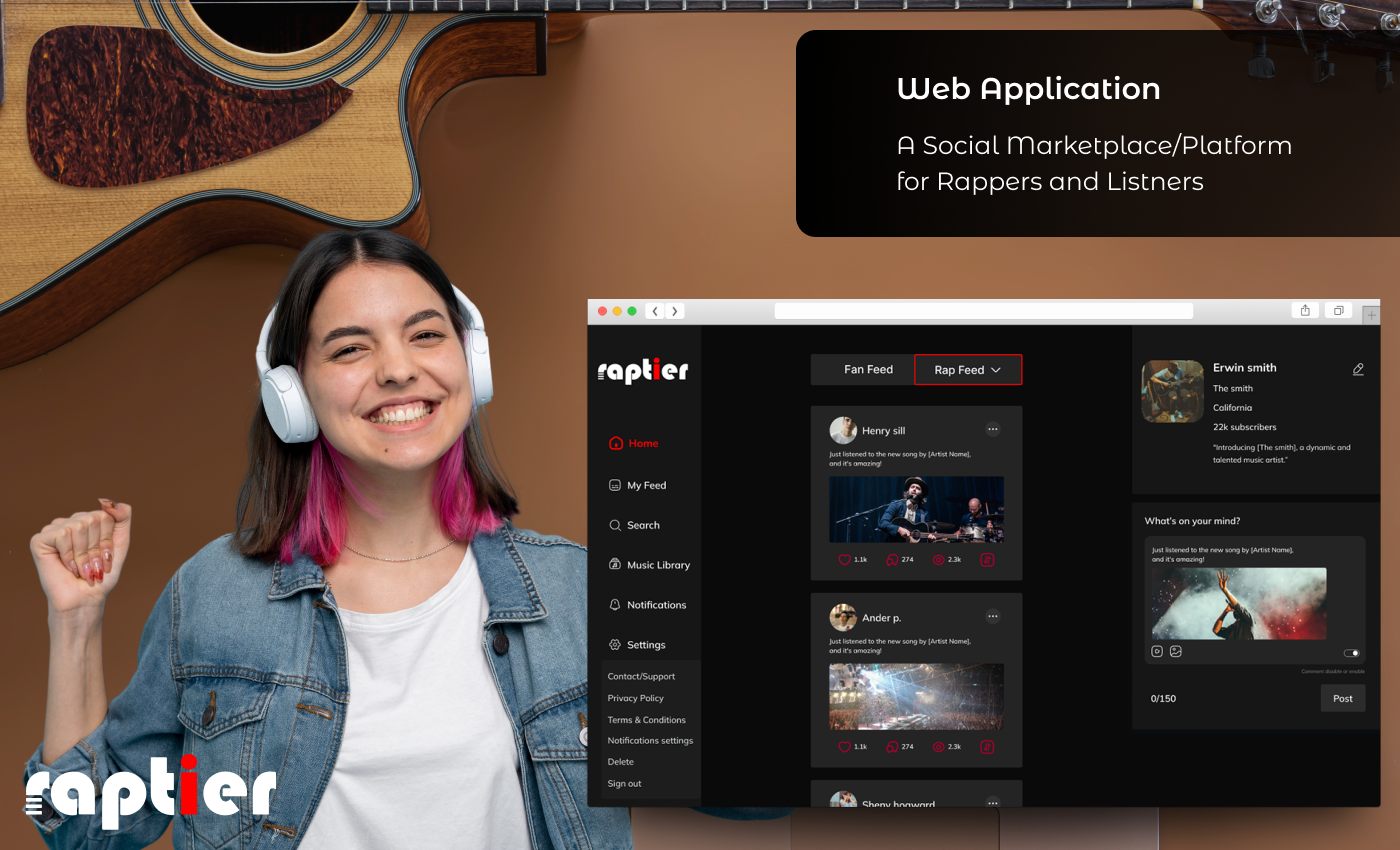This screenshot has height=850, width=1400.
Task: Attach a video in the post composer
Action: (x=1157, y=652)
